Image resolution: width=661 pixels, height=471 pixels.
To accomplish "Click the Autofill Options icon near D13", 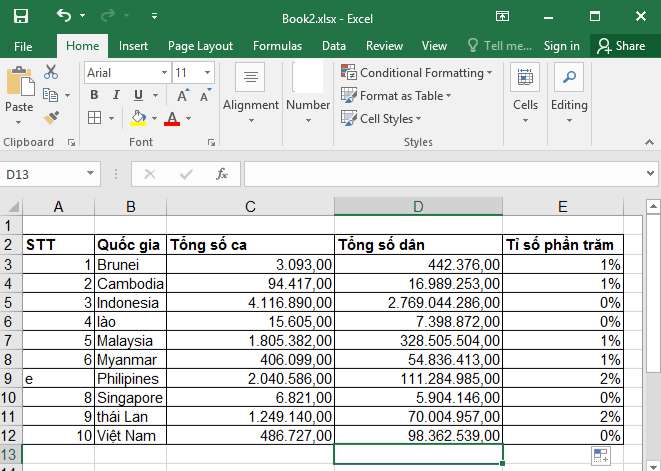I will pyautogui.click(x=600, y=456).
